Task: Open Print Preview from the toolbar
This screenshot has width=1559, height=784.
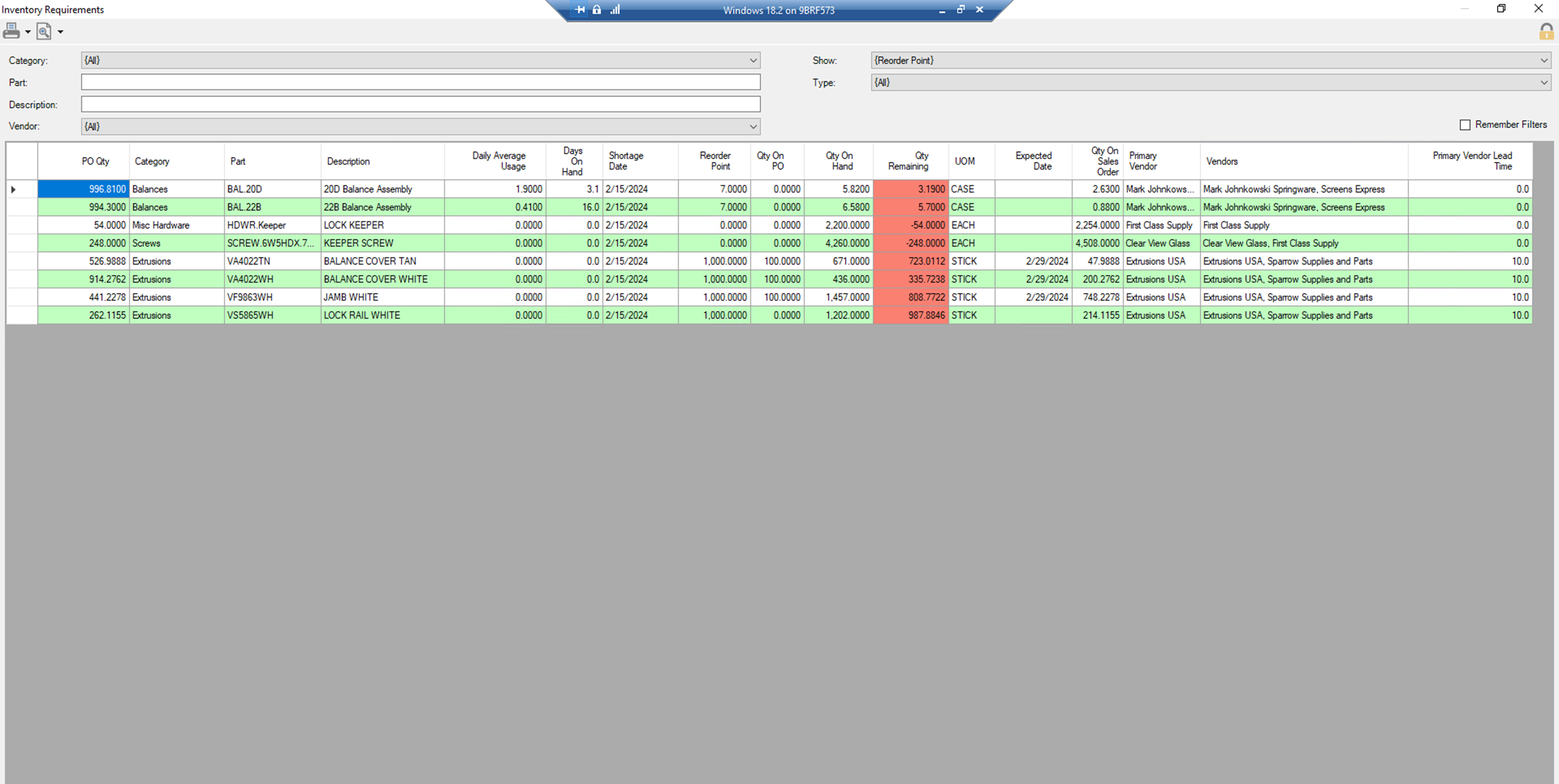Action: (43, 31)
